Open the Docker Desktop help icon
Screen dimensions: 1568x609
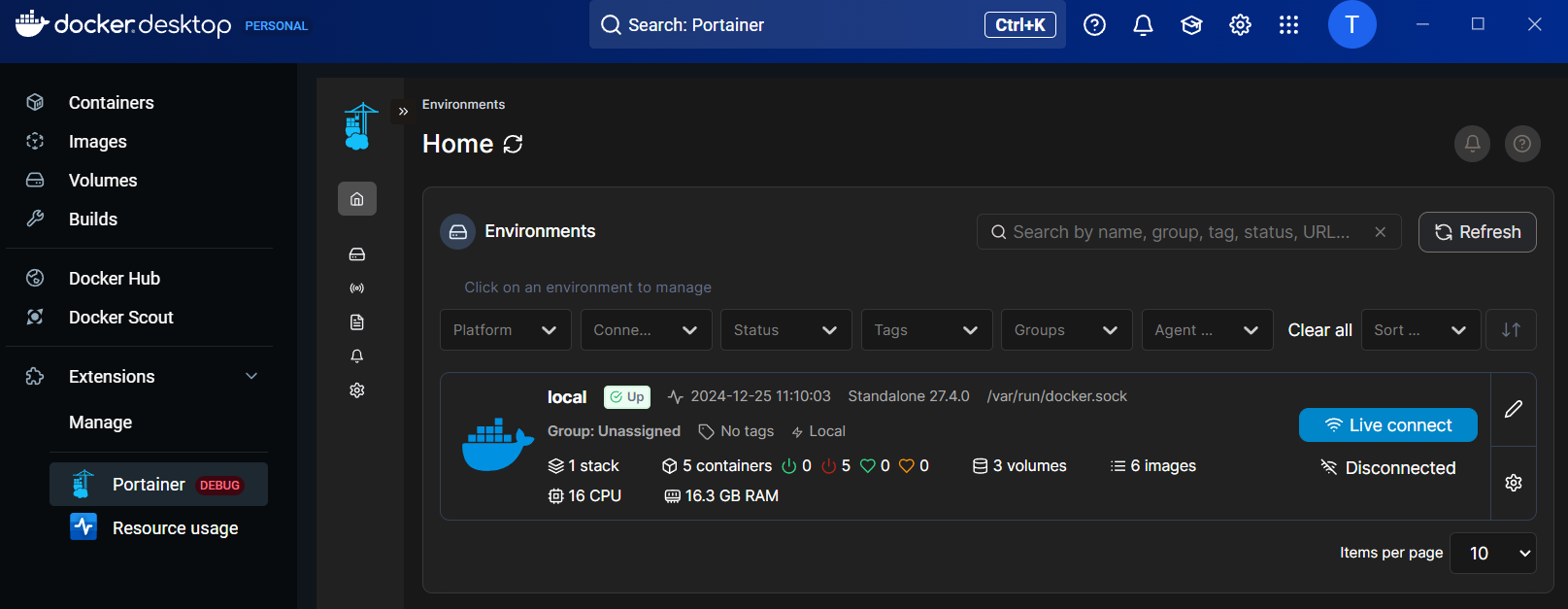click(1094, 25)
